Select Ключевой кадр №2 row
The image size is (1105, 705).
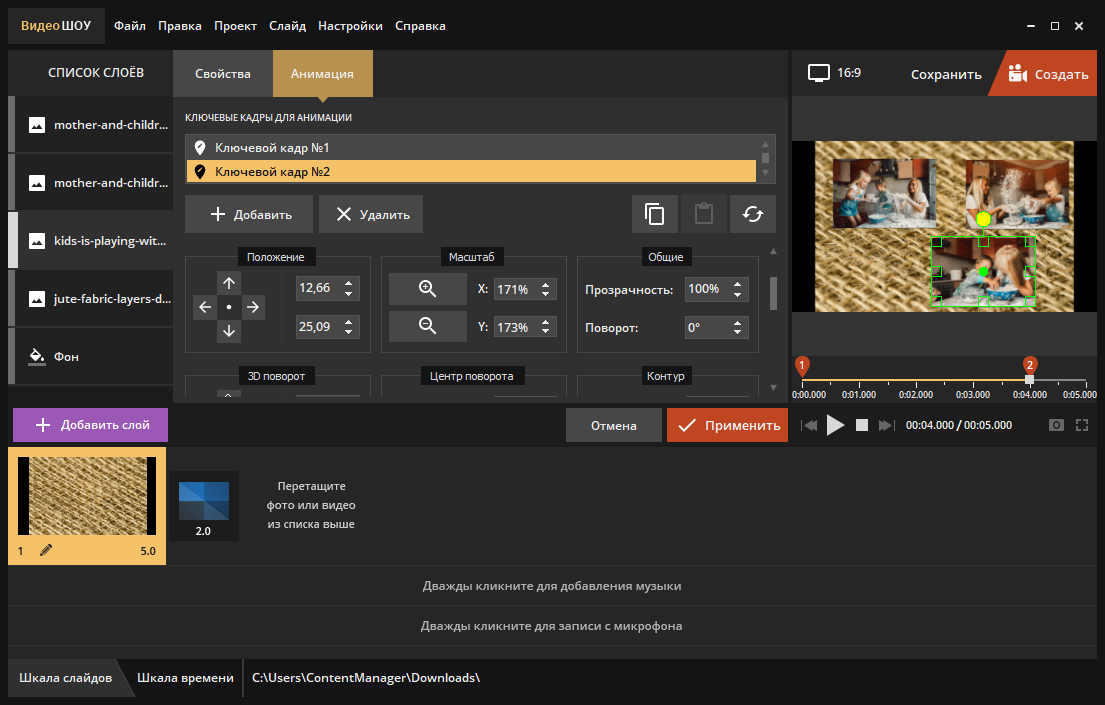coord(471,171)
